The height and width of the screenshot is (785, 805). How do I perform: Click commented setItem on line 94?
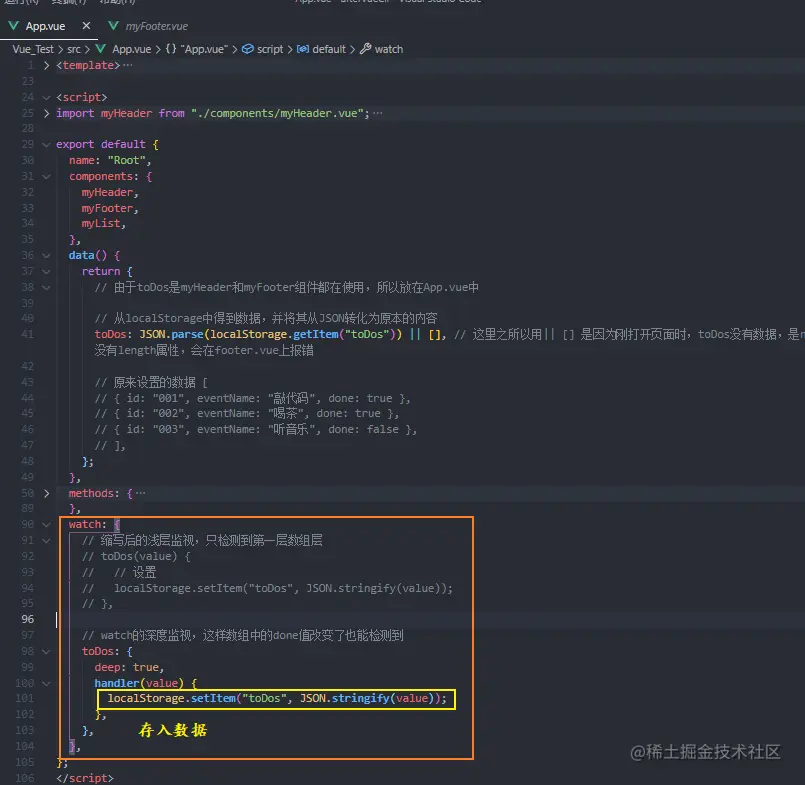pos(283,588)
